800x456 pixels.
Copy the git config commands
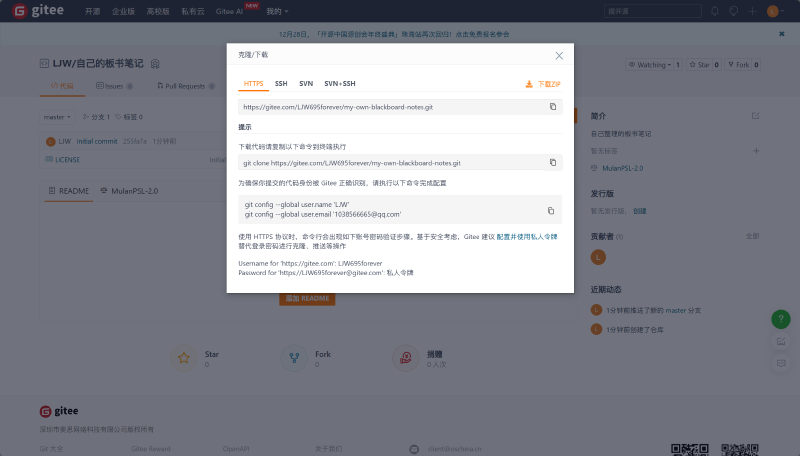point(551,210)
